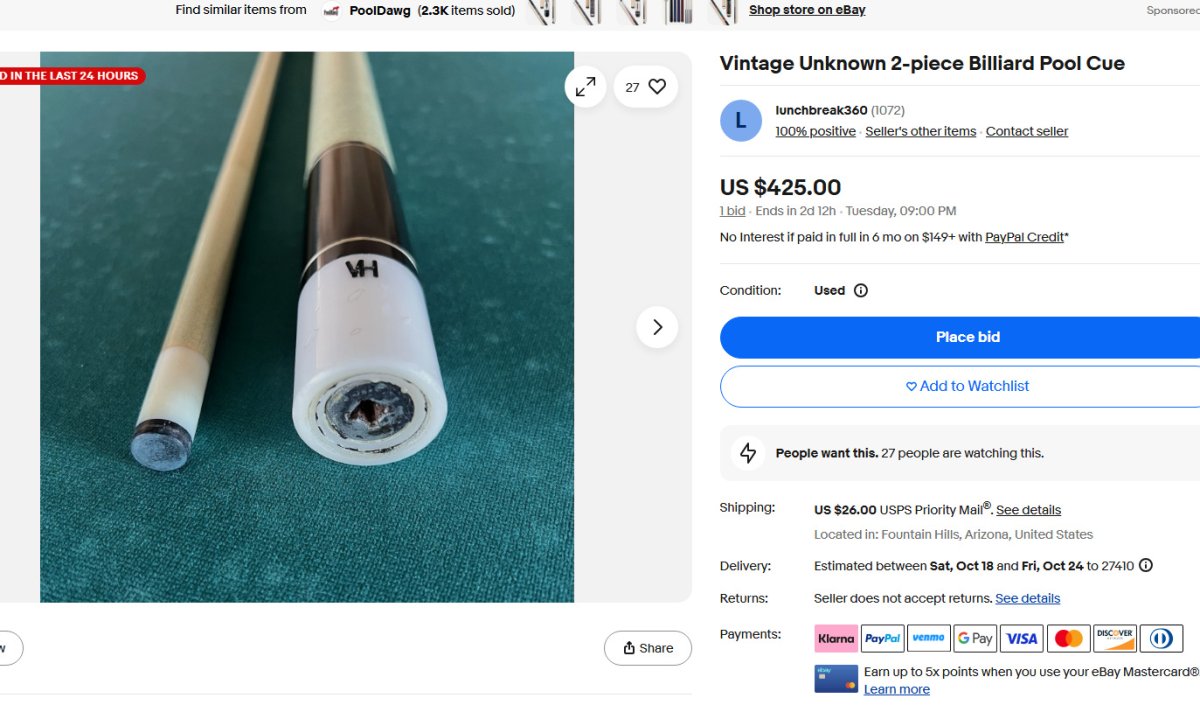Viewport: 1200px width, 705px height.
Task: Show the next product photo
Action: click(x=657, y=327)
